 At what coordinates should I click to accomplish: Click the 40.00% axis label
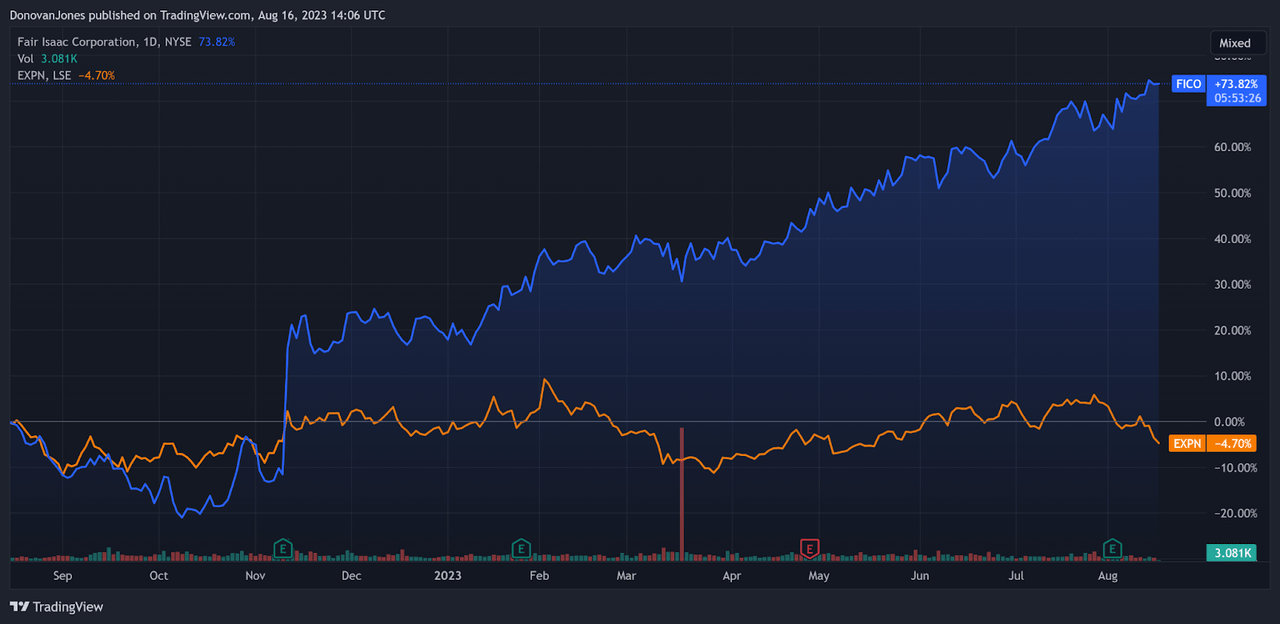1231,239
